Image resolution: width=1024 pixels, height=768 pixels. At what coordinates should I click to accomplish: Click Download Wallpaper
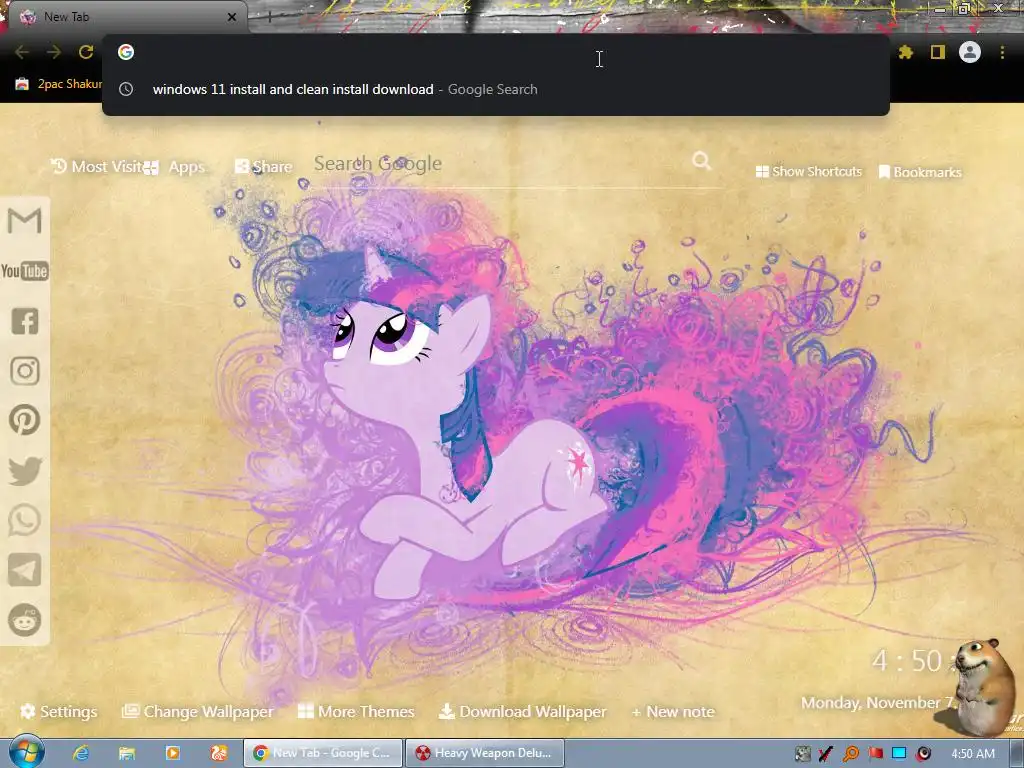coord(522,711)
